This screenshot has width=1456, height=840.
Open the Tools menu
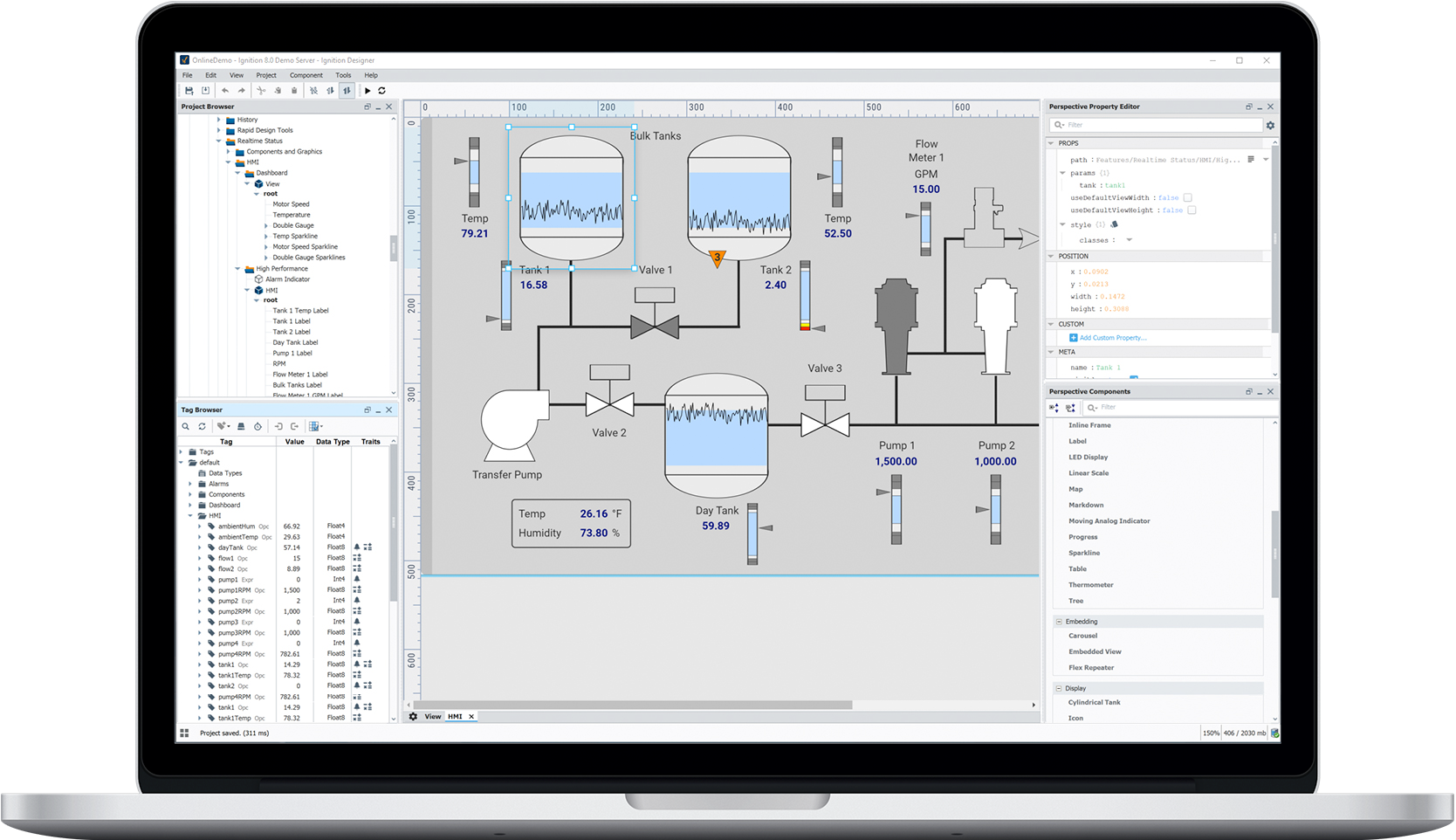coord(343,75)
